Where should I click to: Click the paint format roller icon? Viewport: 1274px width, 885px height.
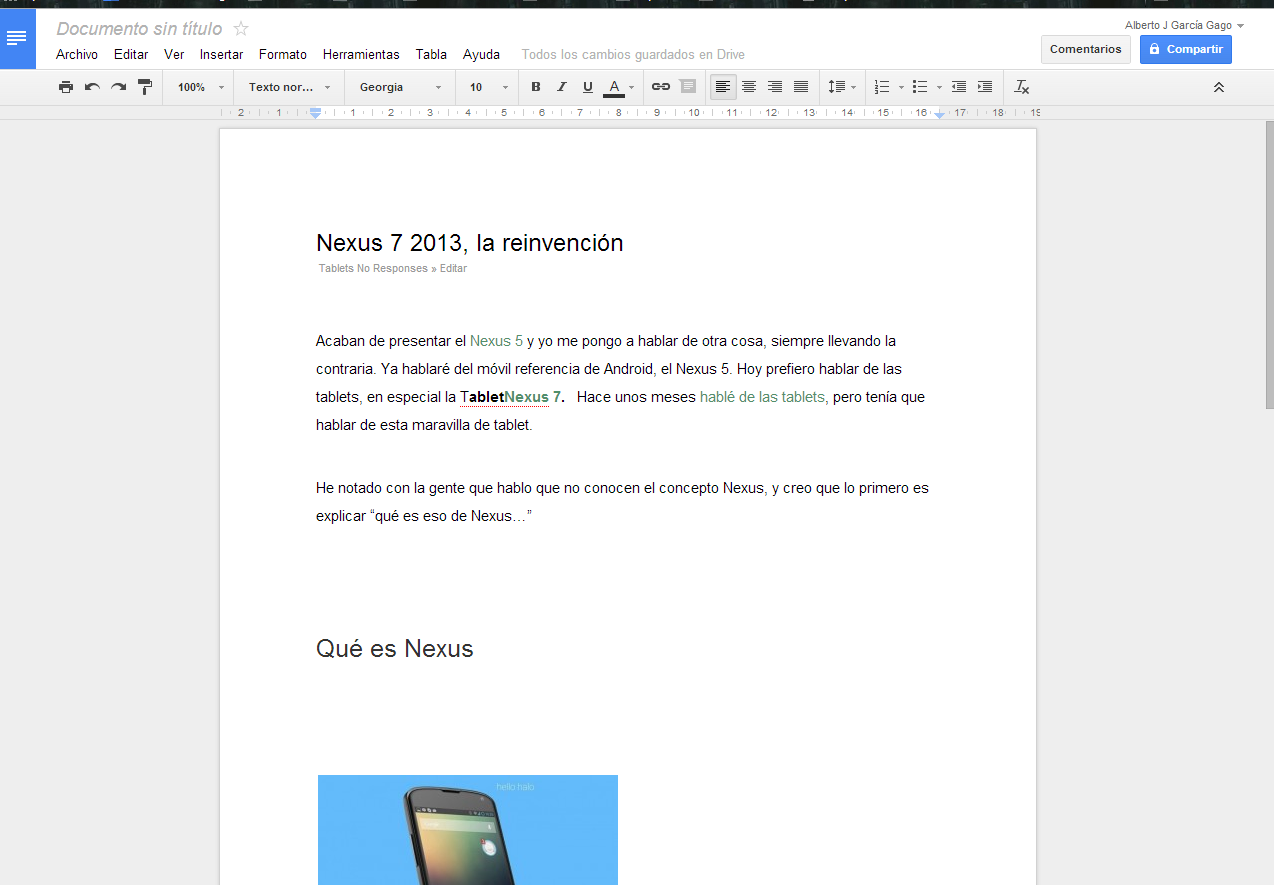145,87
